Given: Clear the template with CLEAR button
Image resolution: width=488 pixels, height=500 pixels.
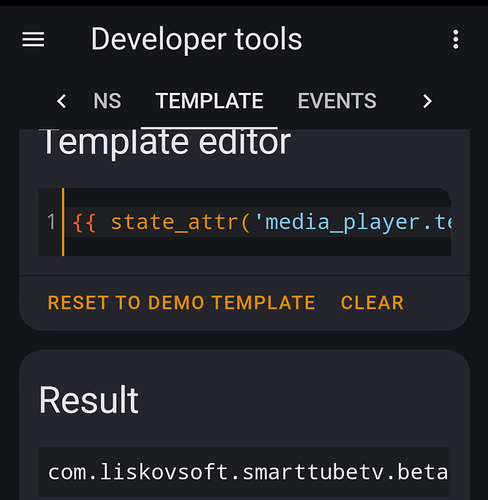Looking at the screenshot, I should (372, 303).
